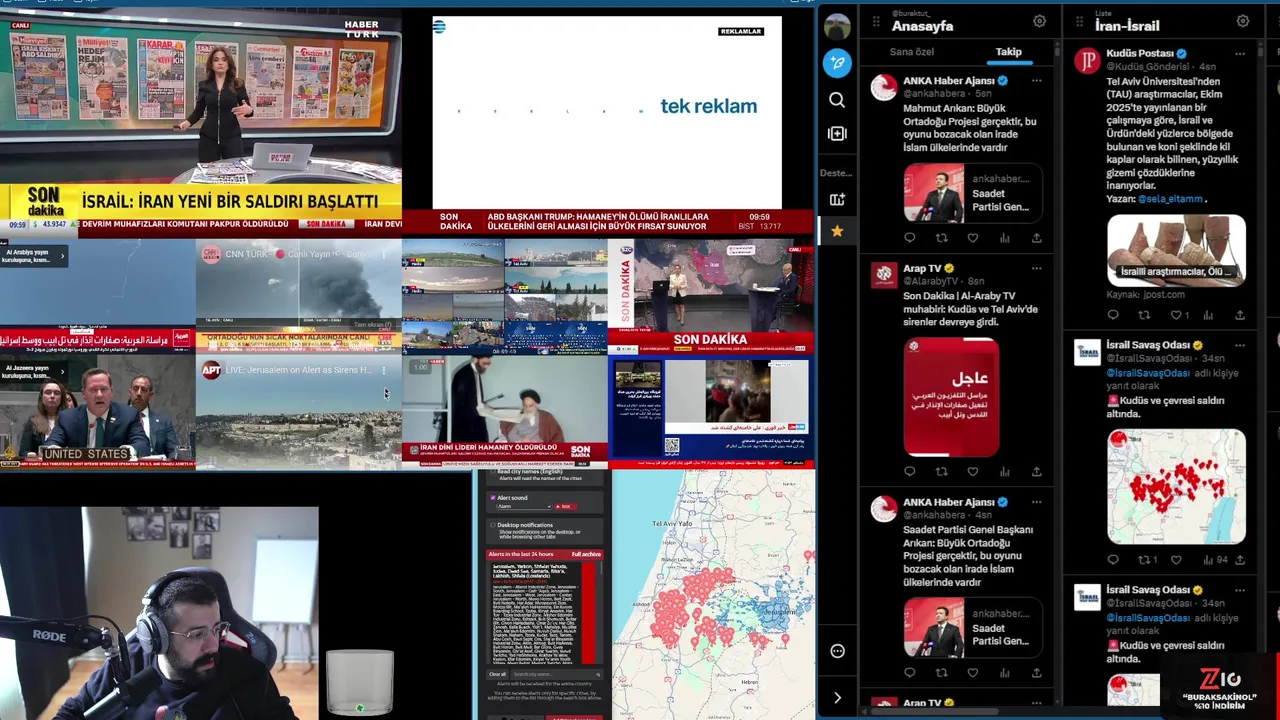
Task: View analytics showing 94 on İsrail Savaş Odası post
Action: [x=1215, y=560]
